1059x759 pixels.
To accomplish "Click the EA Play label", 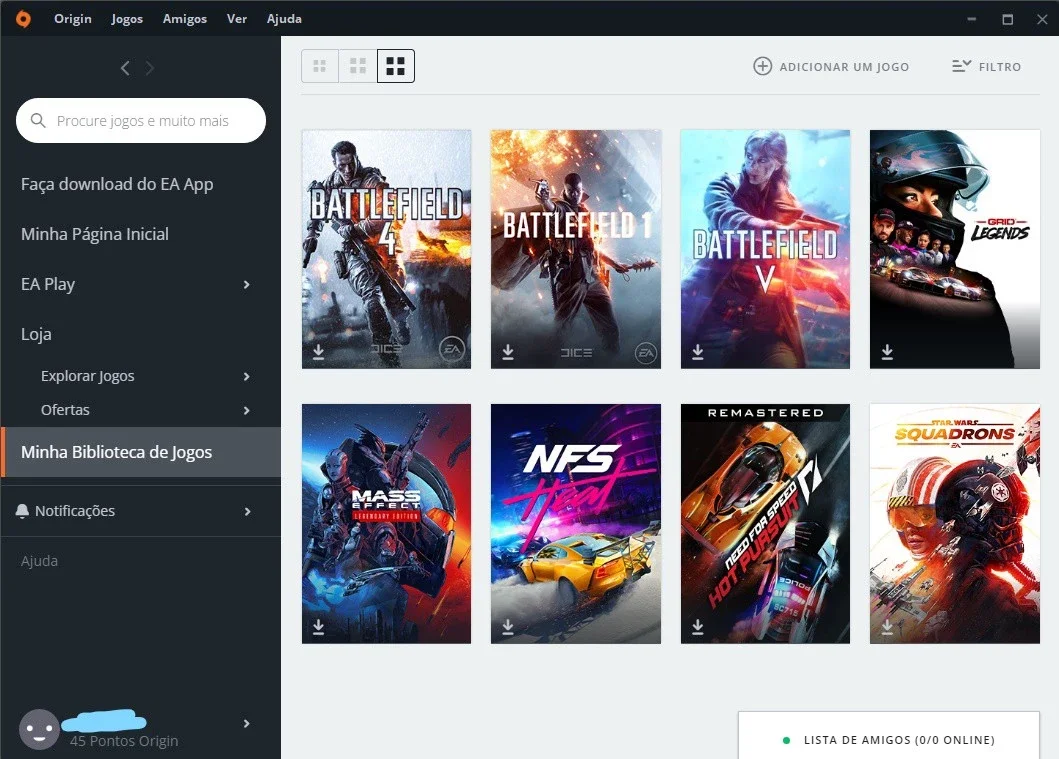I will (x=48, y=284).
